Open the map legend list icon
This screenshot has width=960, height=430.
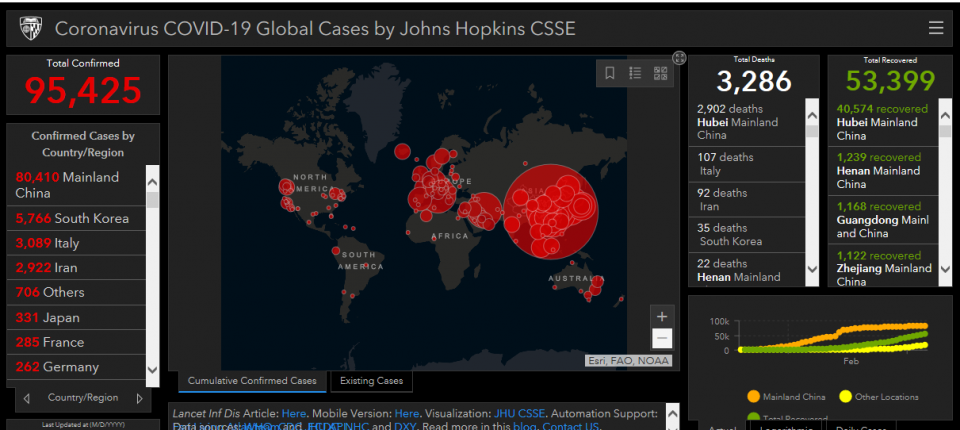point(635,73)
